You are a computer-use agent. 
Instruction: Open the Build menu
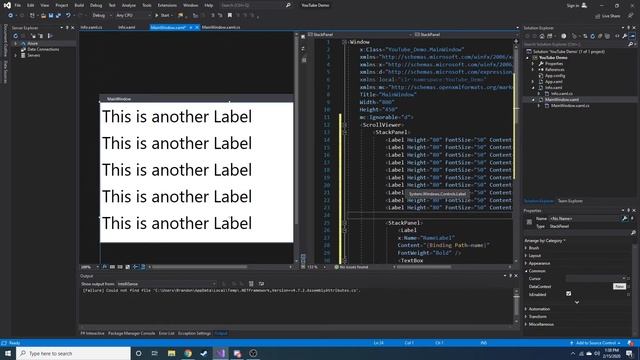pyautogui.click(x=79, y=5)
